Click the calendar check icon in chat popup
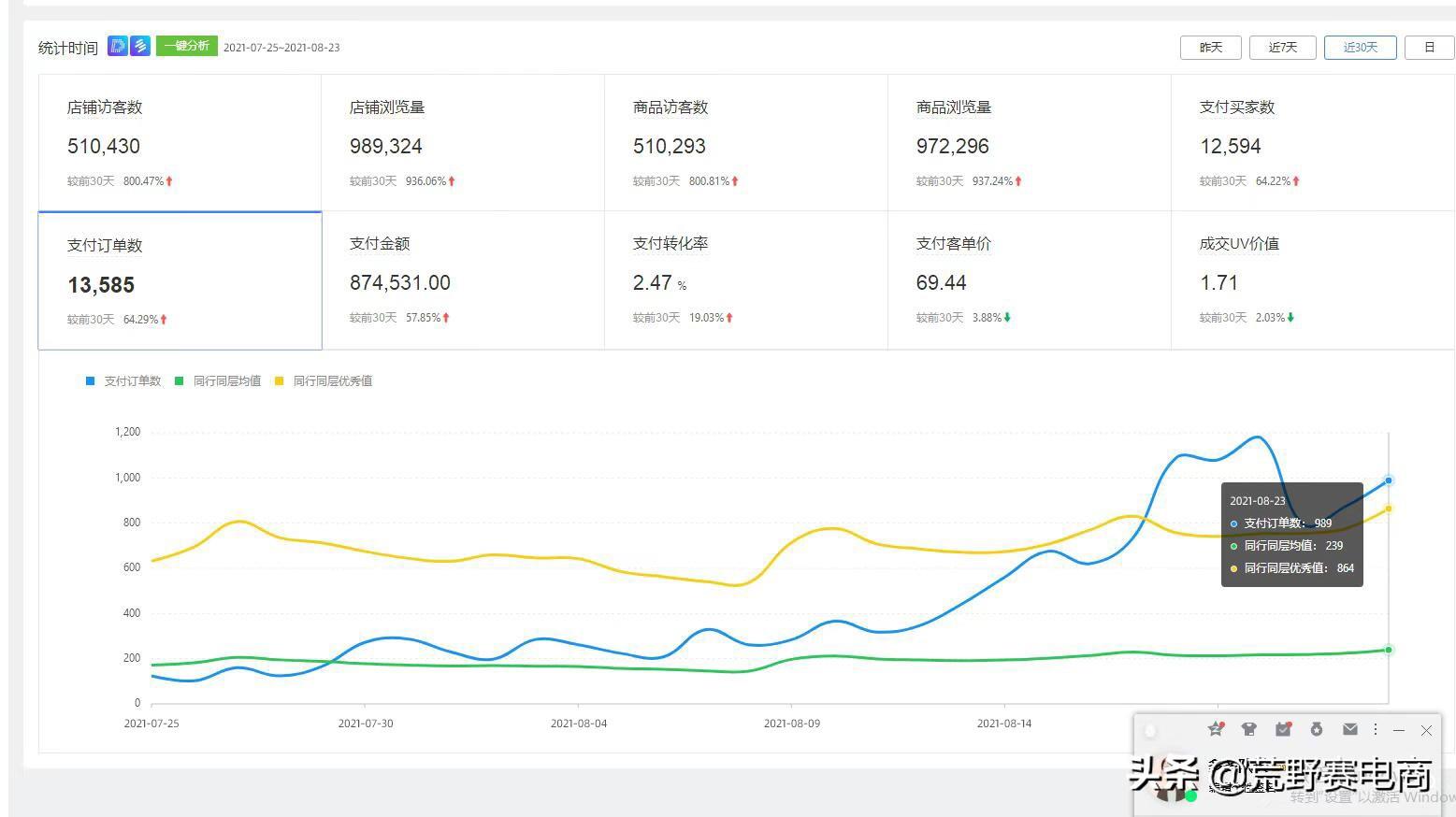1456x817 pixels. [1283, 729]
